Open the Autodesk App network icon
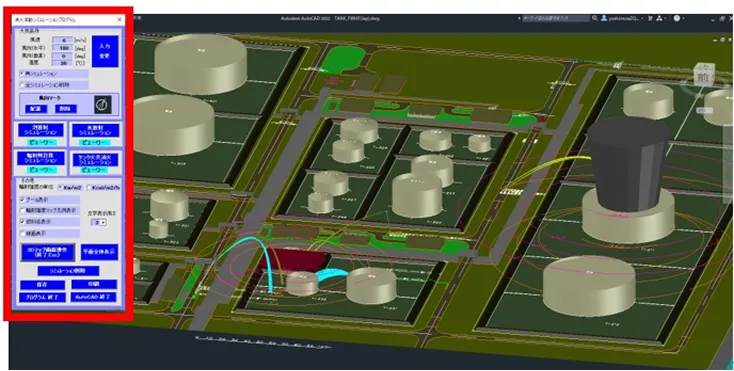Screen dimensions: 734x371 coord(659,18)
